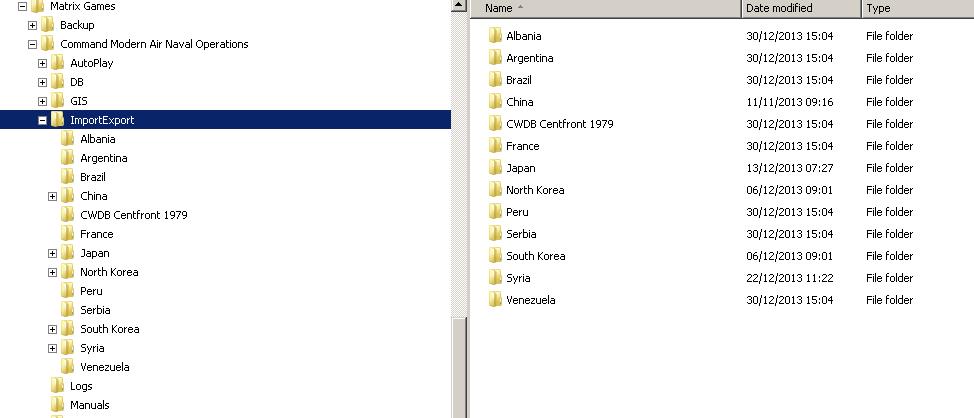Select the 'Albania' name in file list
Viewport: 974px width, 418px height.
point(524,36)
